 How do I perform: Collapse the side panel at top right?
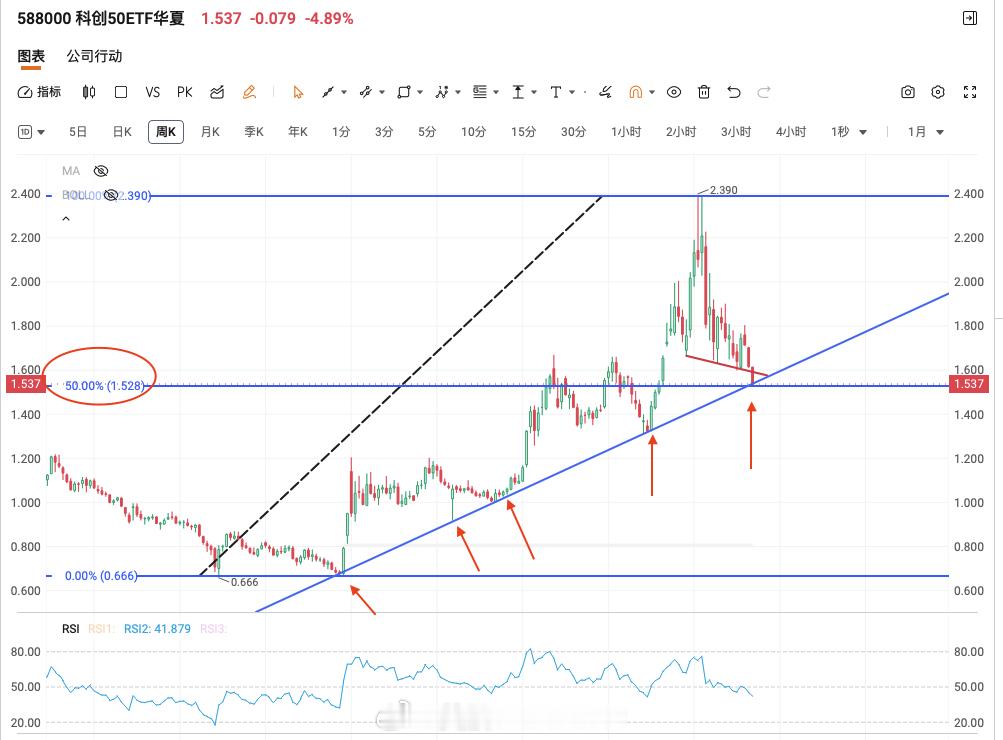pos(970,18)
